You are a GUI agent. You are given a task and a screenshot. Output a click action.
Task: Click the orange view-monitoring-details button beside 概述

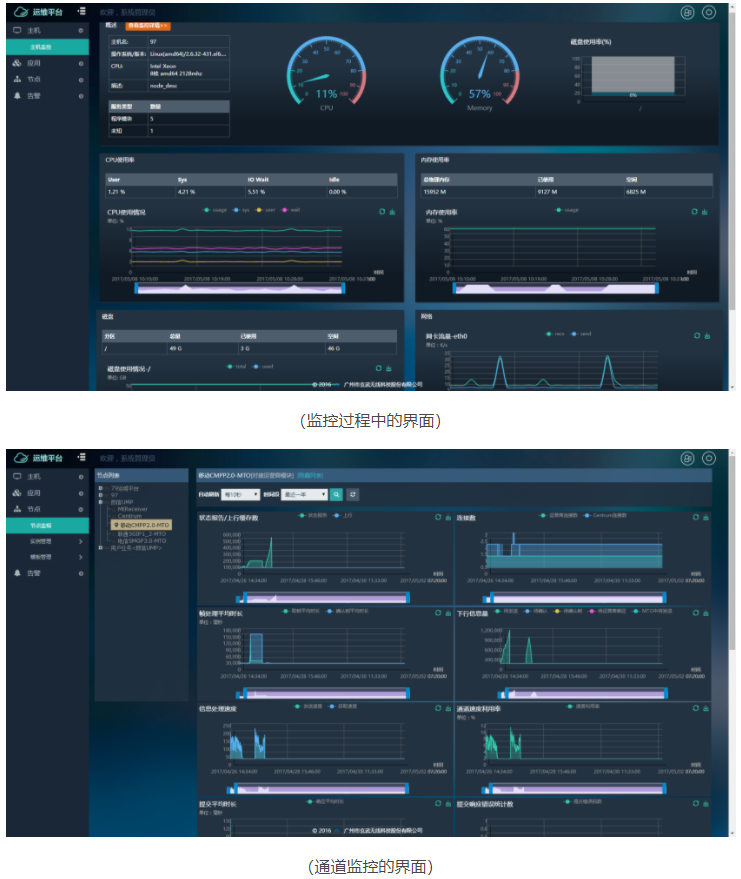point(147,25)
